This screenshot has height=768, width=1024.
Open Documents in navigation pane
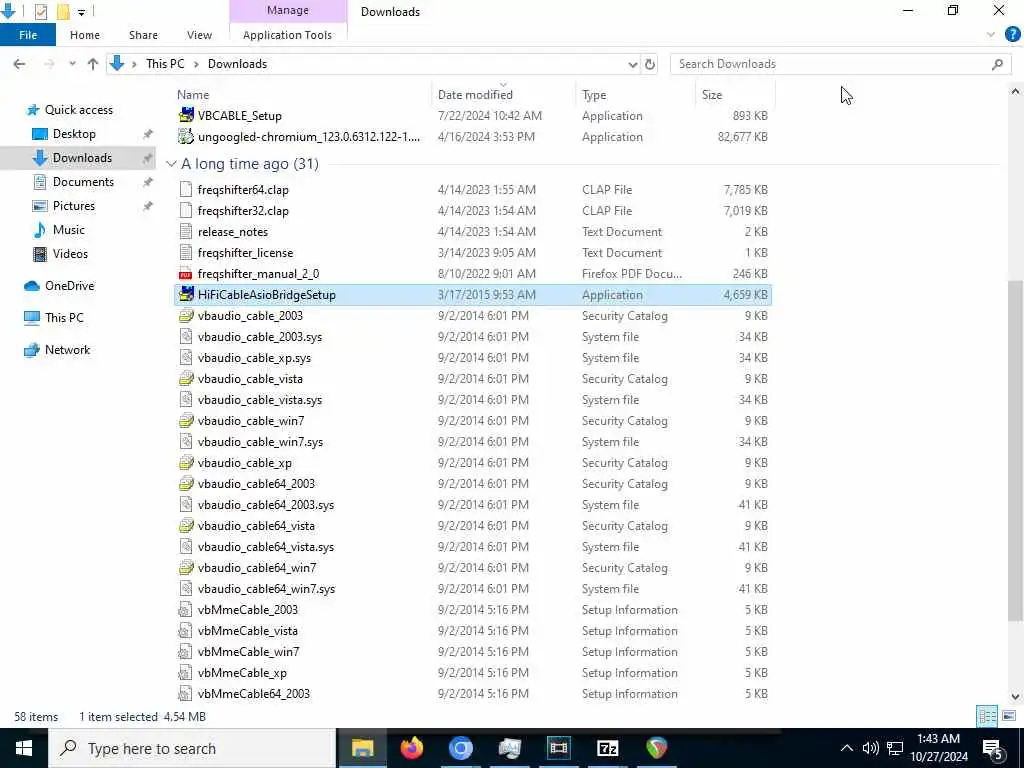pos(83,182)
